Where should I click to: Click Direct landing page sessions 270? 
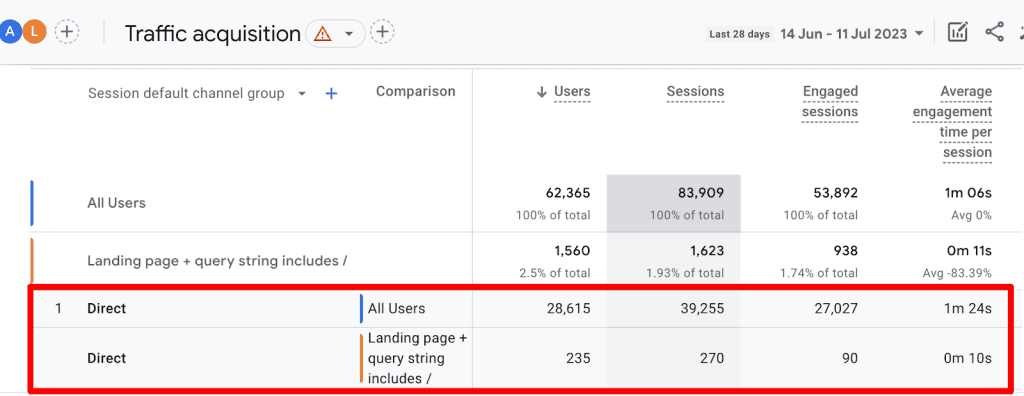[x=711, y=358]
